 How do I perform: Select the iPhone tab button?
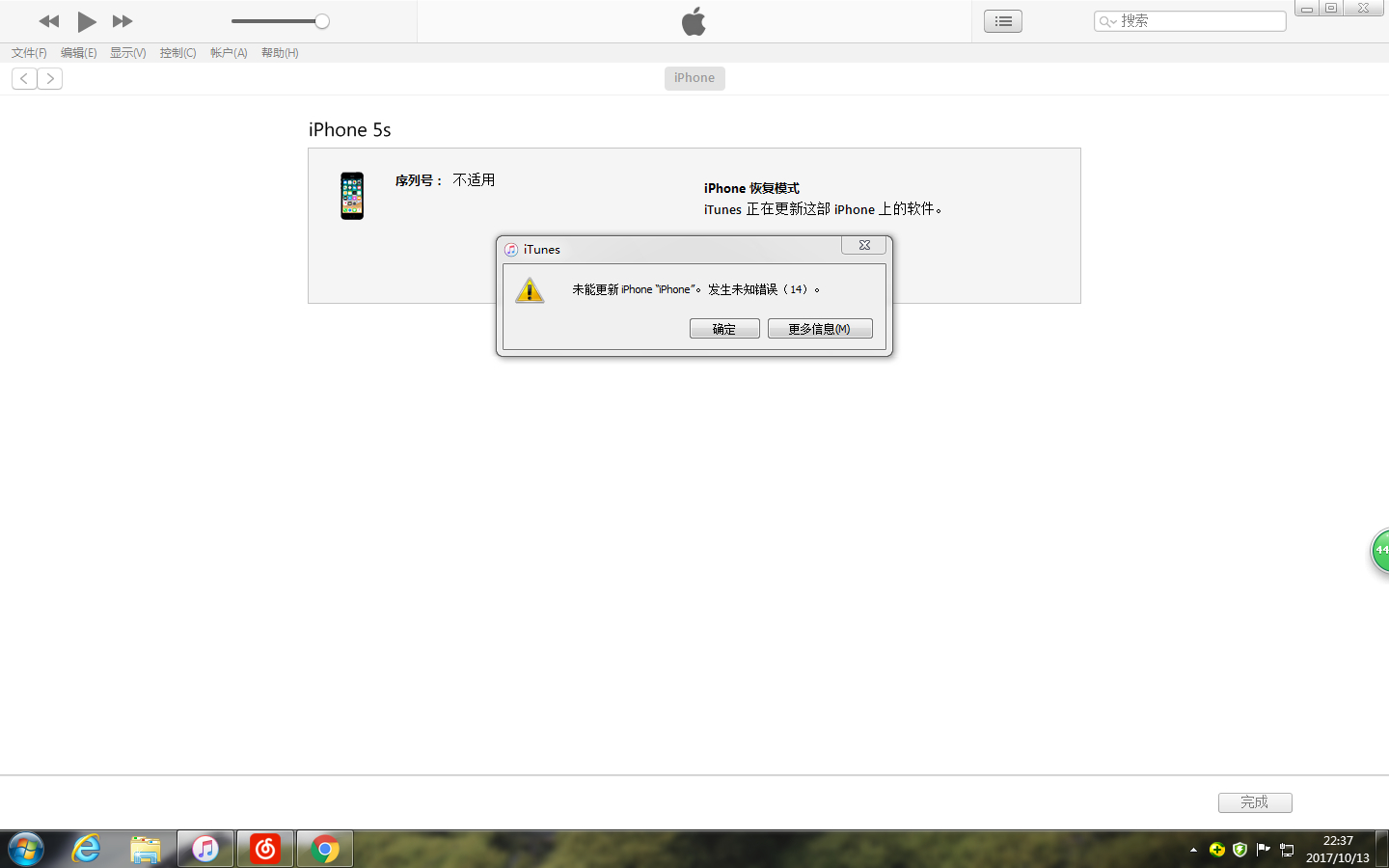(x=694, y=78)
